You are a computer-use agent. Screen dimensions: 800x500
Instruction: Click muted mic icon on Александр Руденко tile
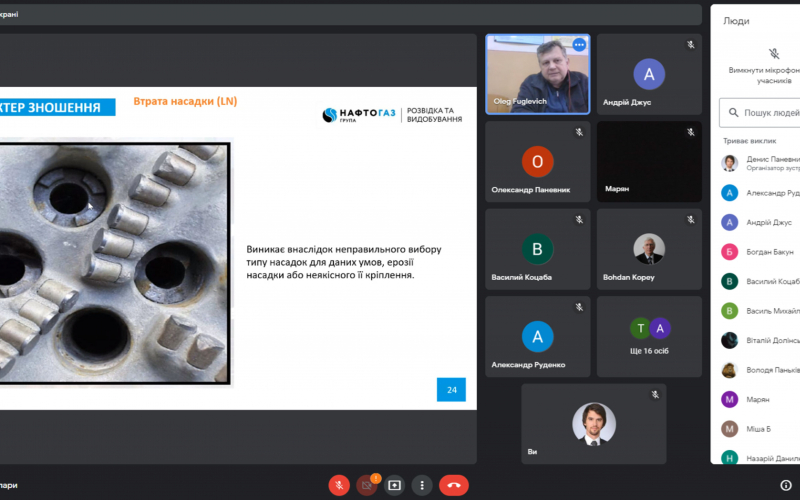(579, 307)
